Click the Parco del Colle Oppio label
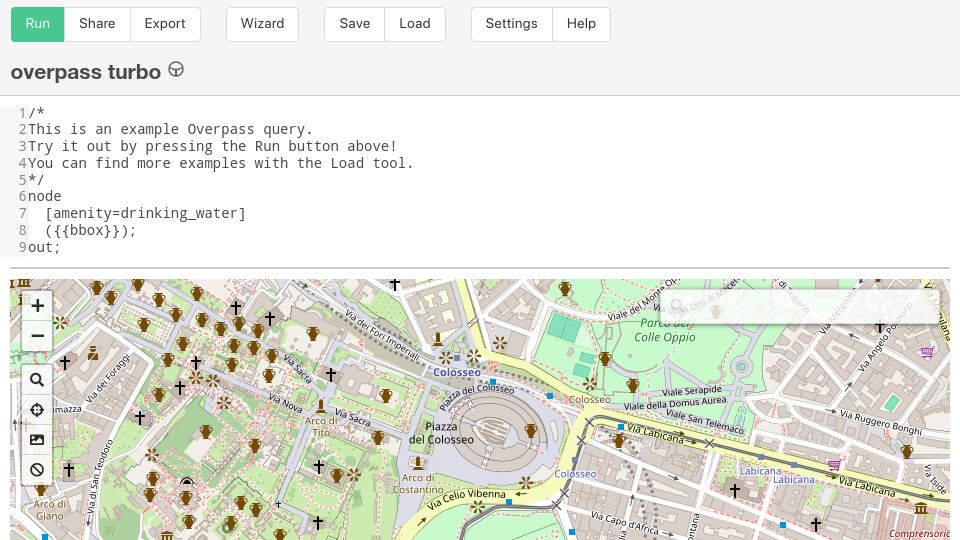This screenshot has height=540, width=960. [664, 329]
